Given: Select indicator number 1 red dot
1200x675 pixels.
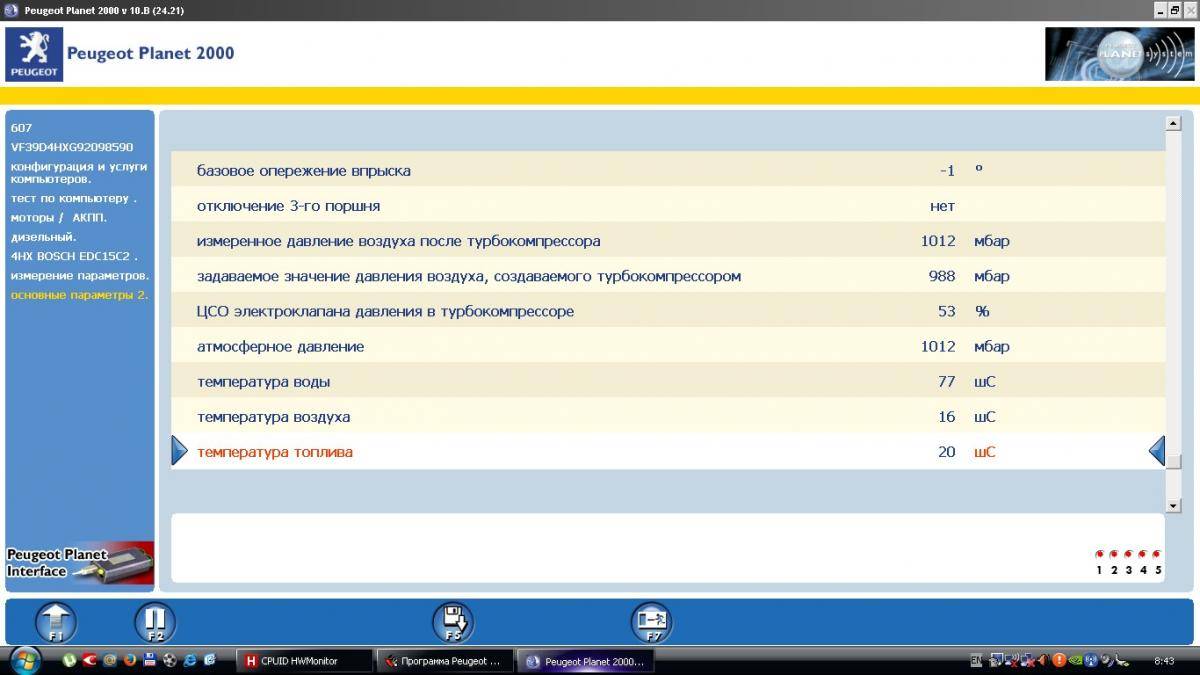Looking at the screenshot, I should point(1099,554).
